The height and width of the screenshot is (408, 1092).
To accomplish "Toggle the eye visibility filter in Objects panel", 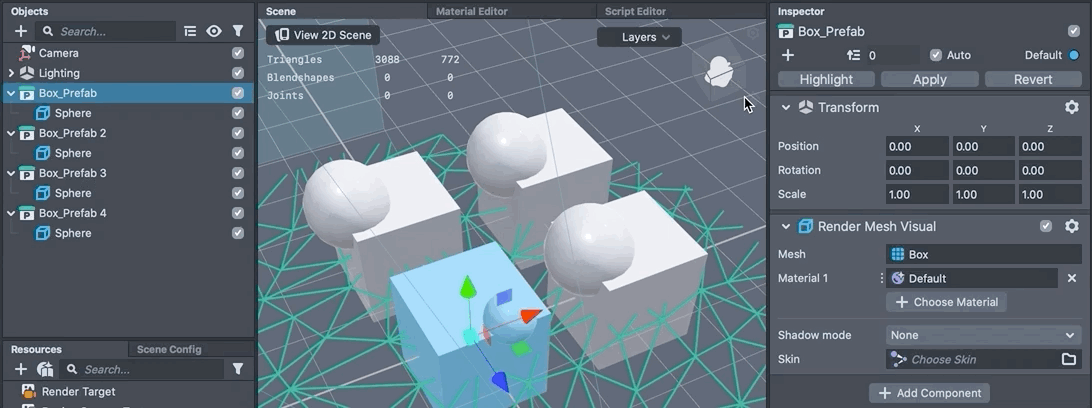I will point(214,31).
